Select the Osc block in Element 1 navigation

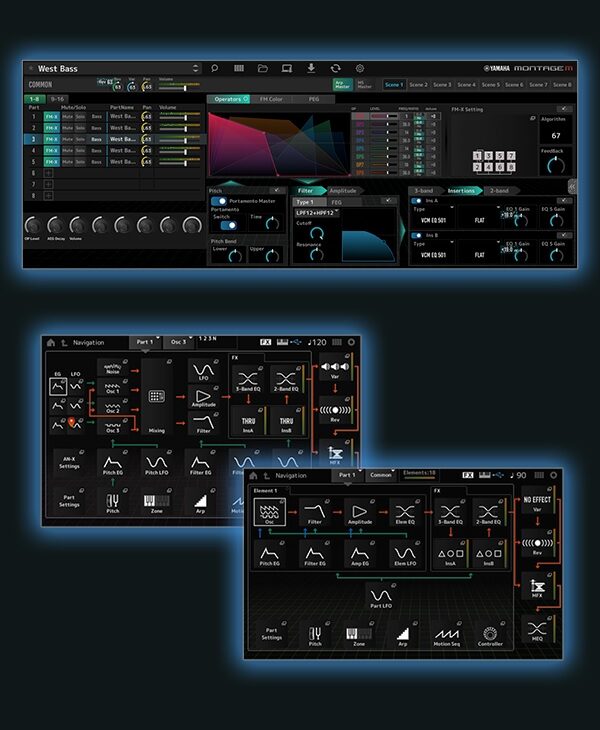coord(270,512)
